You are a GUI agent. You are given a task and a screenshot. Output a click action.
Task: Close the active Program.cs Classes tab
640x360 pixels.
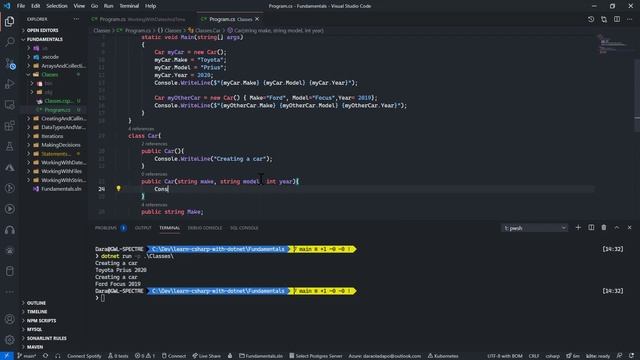click(x=257, y=19)
